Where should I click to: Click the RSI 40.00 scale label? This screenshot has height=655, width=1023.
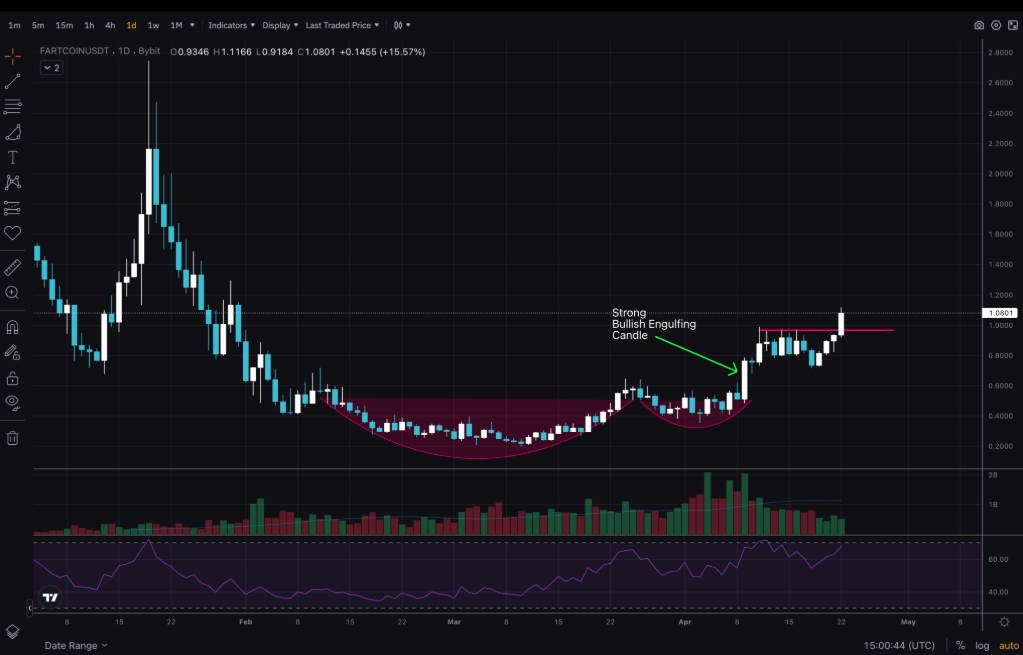tap(998, 592)
